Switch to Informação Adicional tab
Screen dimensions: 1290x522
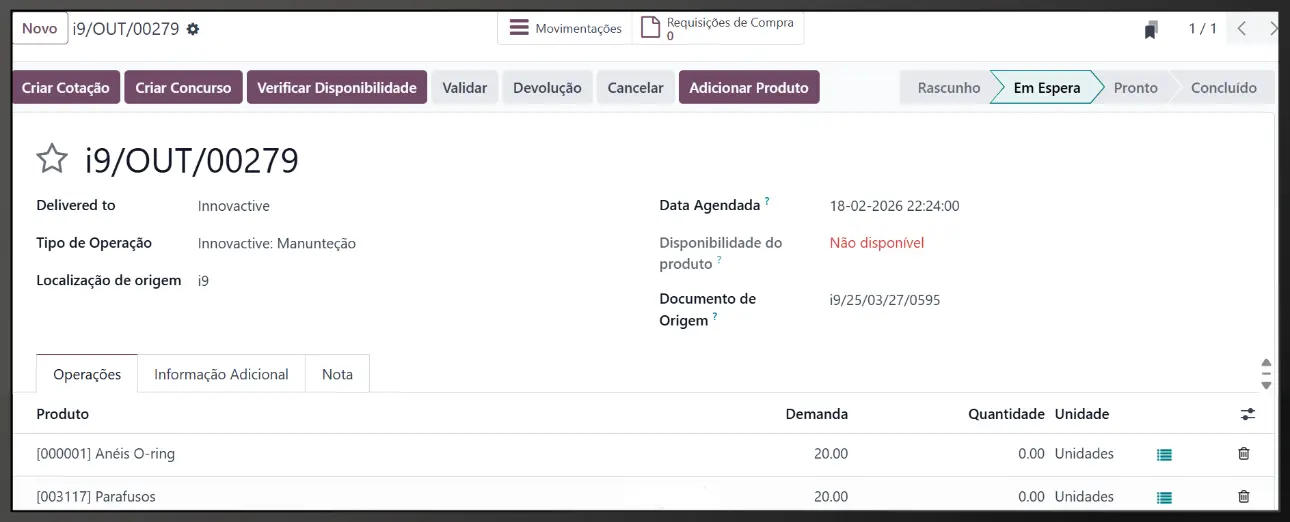point(221,374)
